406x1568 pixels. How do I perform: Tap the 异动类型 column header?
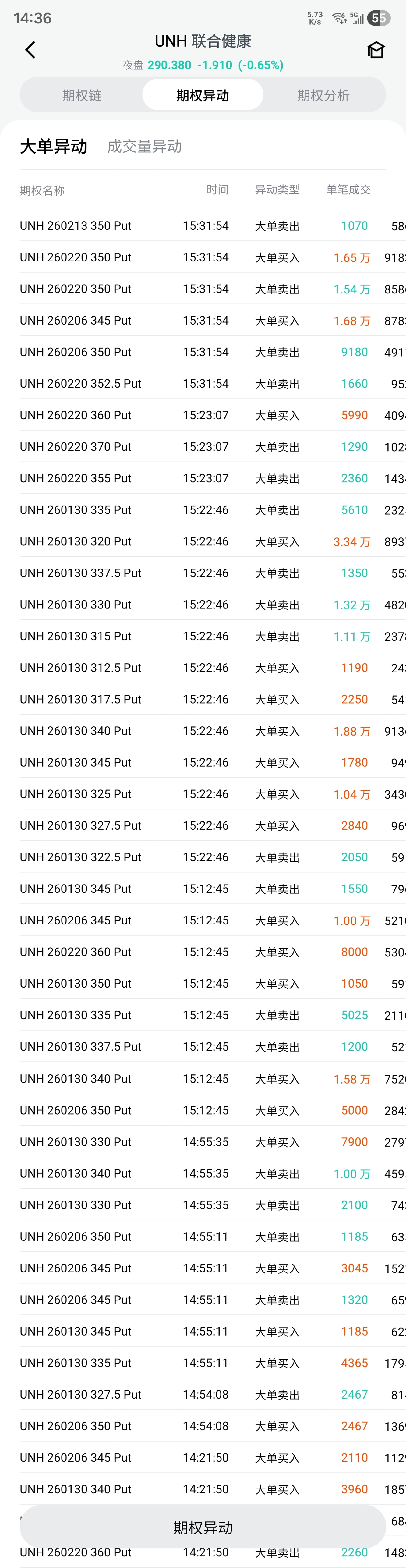click(x=277, y=190)
